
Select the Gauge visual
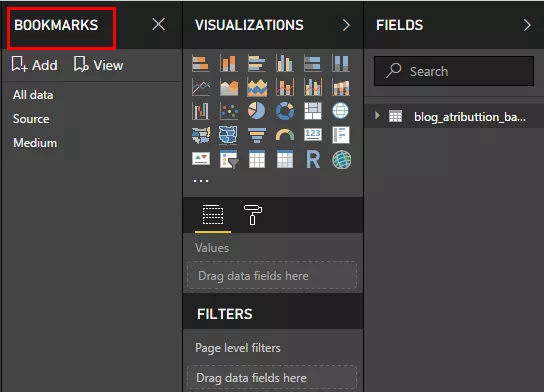pyautogui.click(x=285, y=135)
